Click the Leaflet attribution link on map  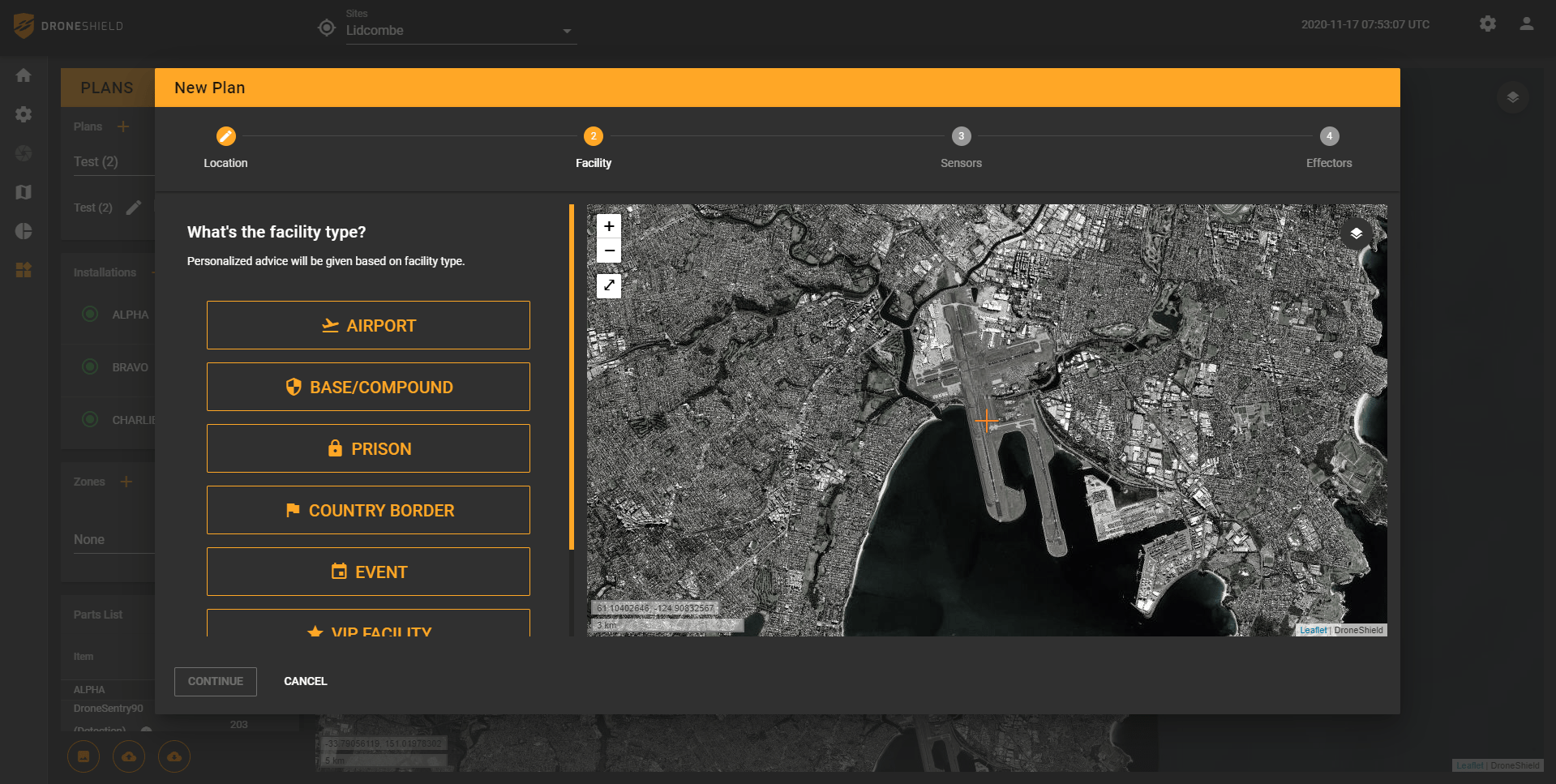pyautogui.click(x=1313, y=630)
